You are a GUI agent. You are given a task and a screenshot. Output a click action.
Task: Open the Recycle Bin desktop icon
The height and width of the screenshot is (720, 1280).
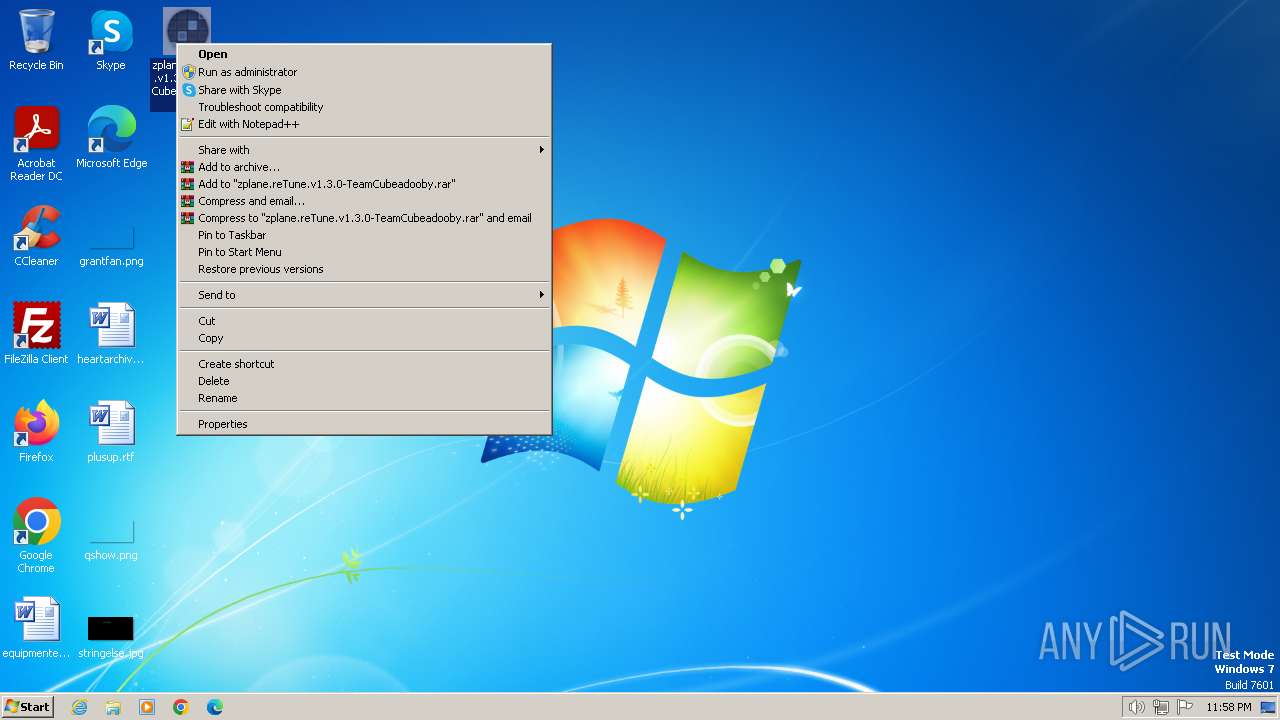click(x=36, y=40)
